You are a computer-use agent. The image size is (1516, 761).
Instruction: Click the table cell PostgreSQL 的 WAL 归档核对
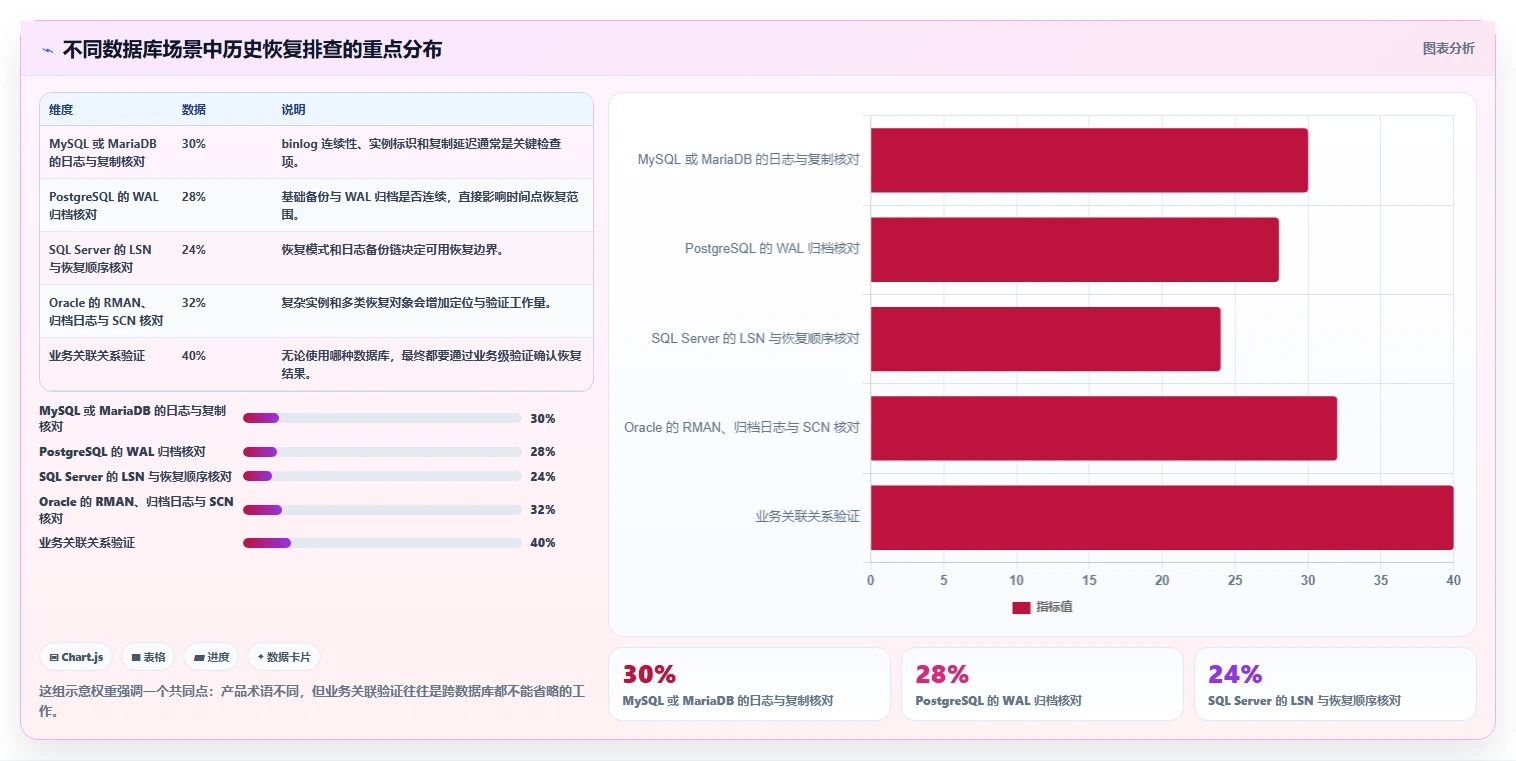105,205
